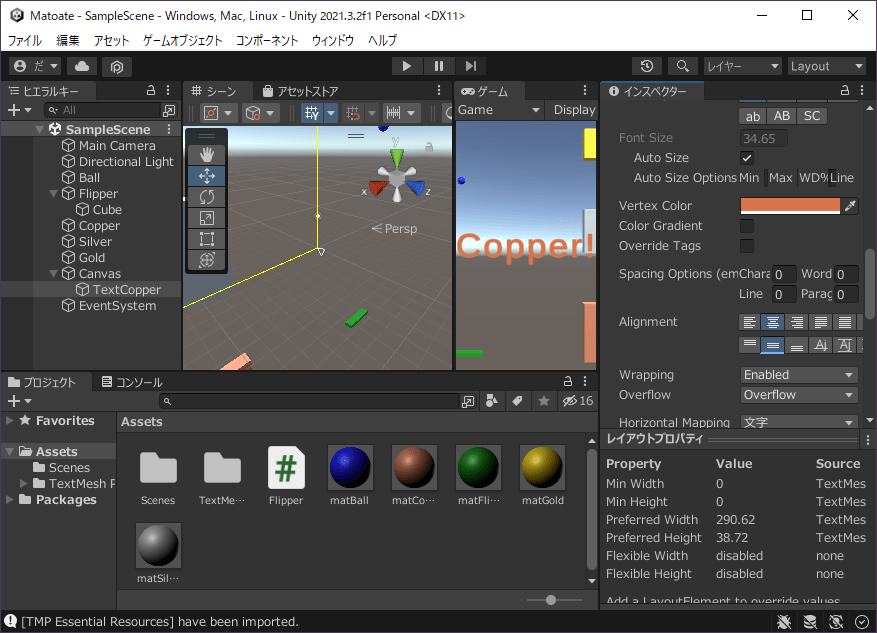The image size is (877, 633).
Task: Open the Wrapping dropdown
Action: coord(799,375)
